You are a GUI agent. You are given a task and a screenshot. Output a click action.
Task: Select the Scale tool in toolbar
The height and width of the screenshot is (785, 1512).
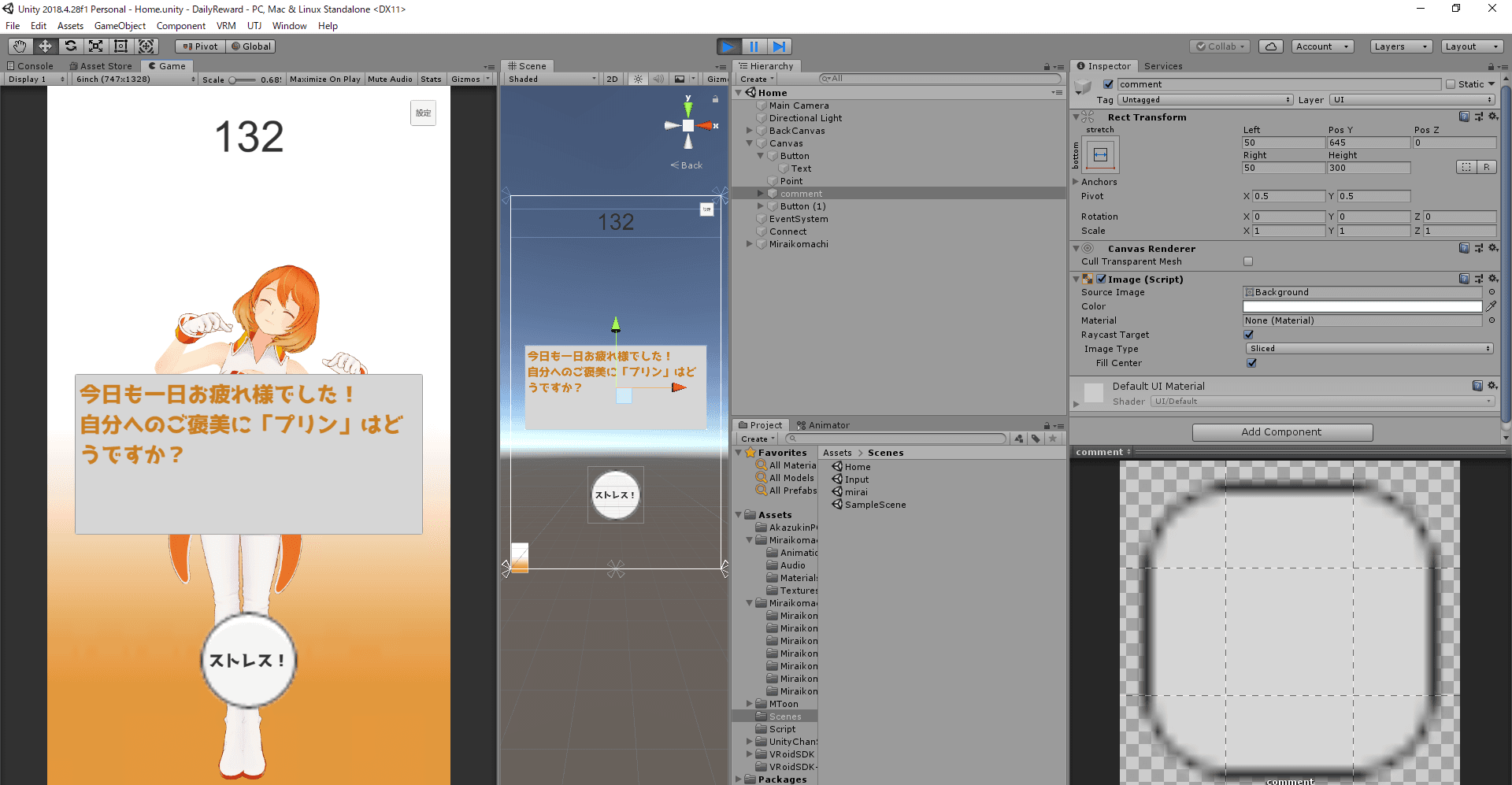pos(96,46)
